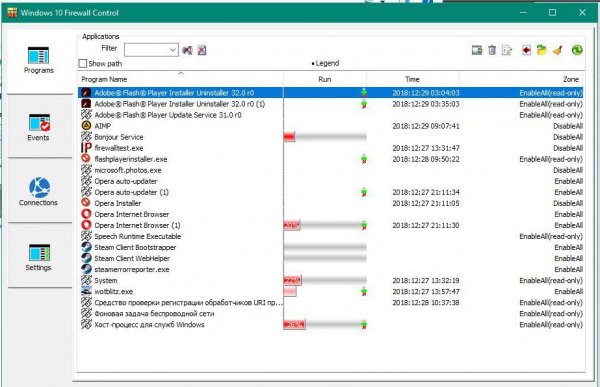Click the AIMP application icon
Screen dimensions: 600x387
(x=86, y=126)
